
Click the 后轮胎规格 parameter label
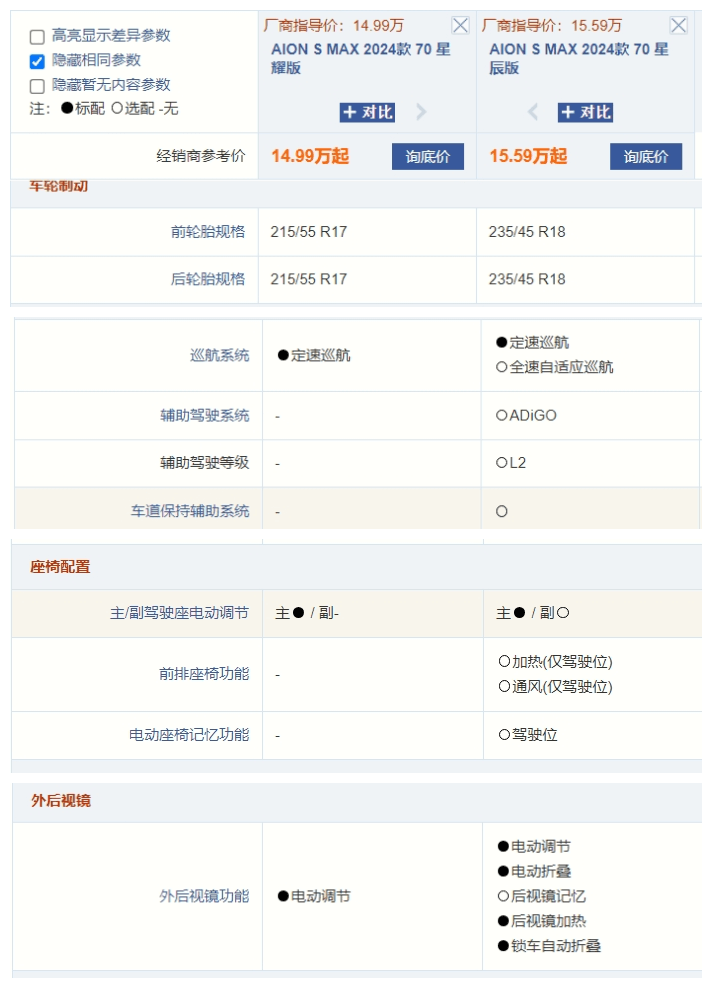[x=208, y=279]
